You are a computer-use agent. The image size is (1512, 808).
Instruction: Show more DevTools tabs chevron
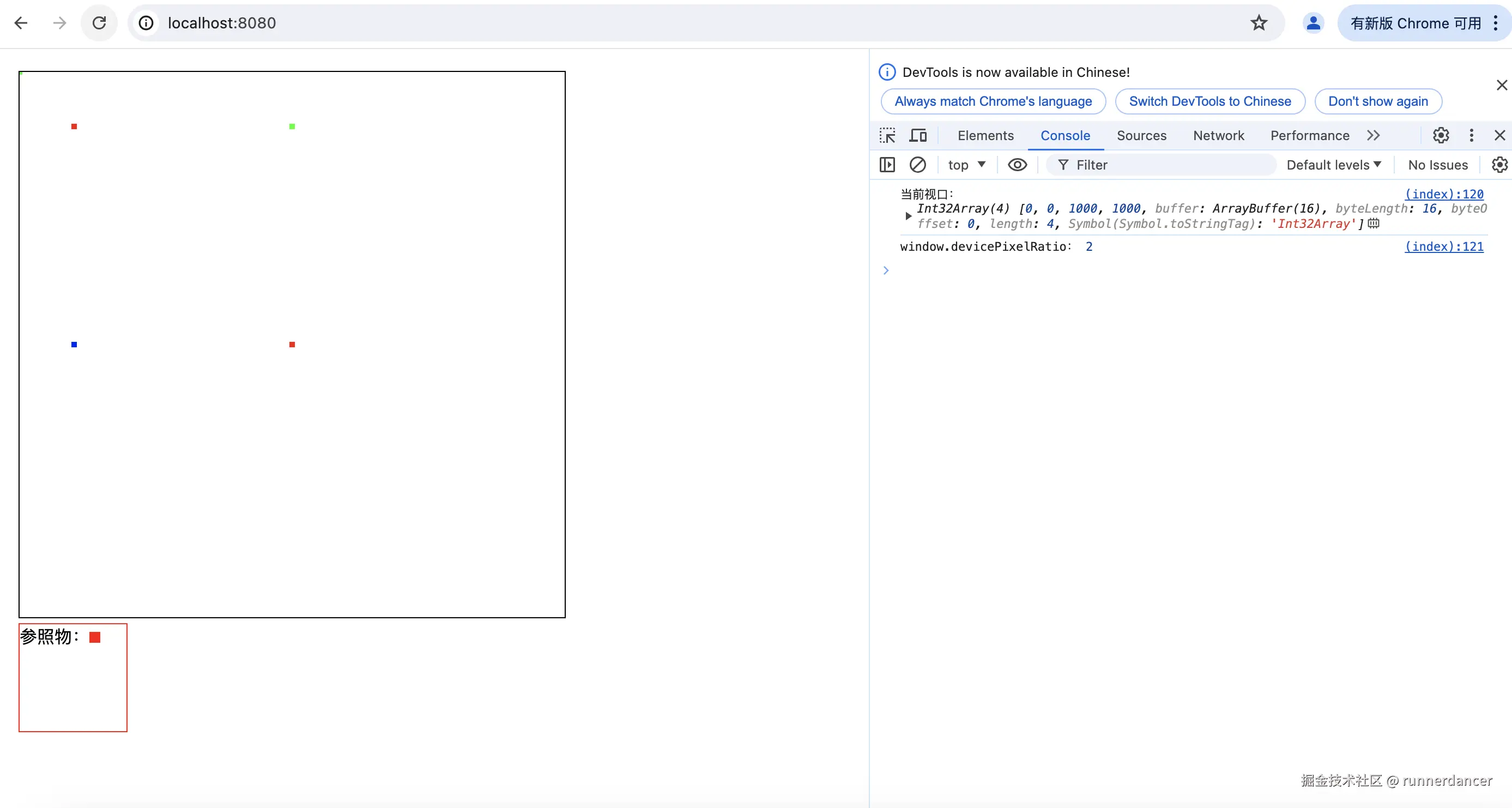[1373, 136]
